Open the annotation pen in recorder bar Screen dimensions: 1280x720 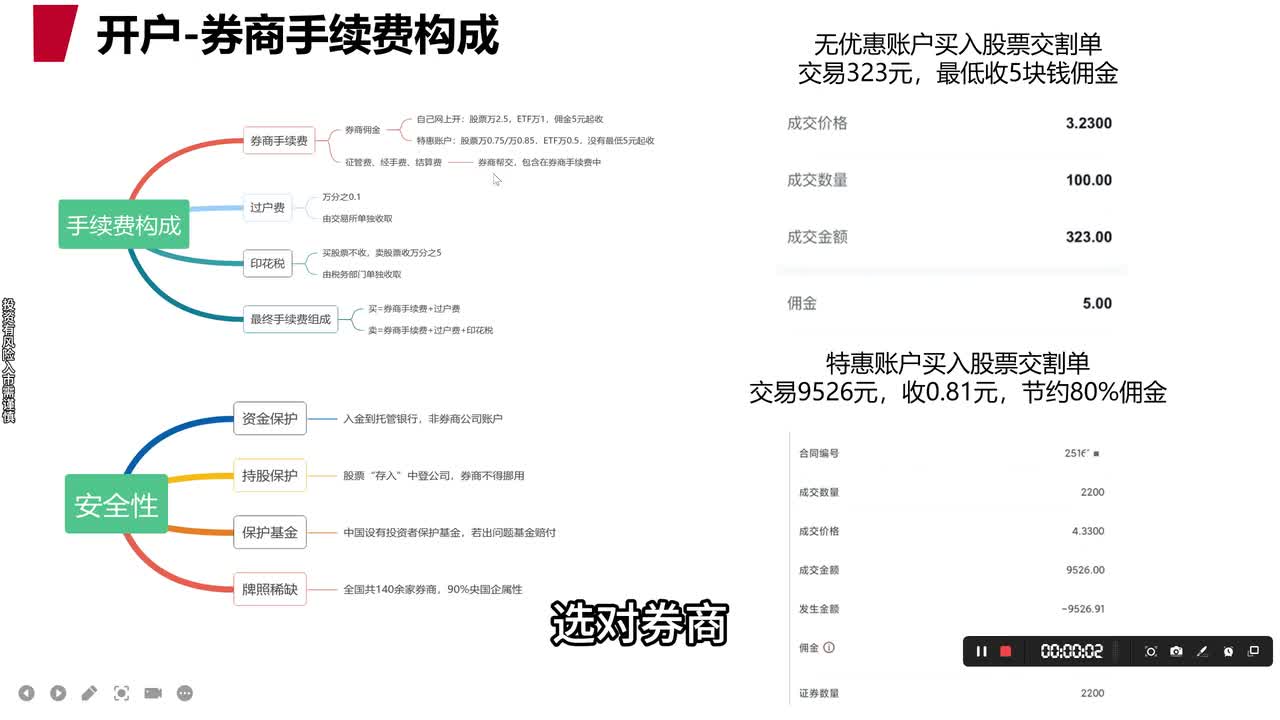(x=1202, y=651)
